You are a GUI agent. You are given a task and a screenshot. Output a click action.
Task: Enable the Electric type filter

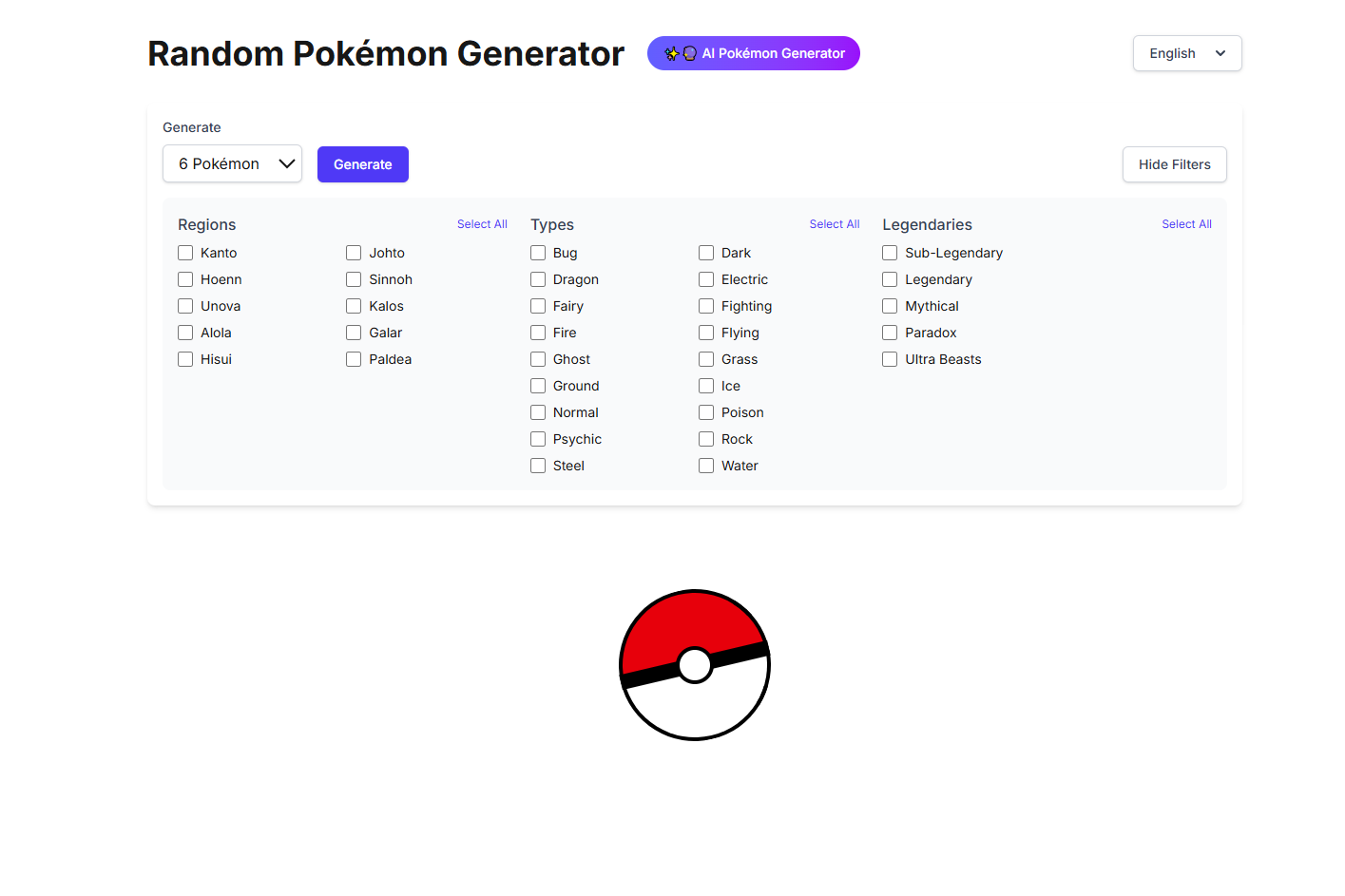(706, 279)
